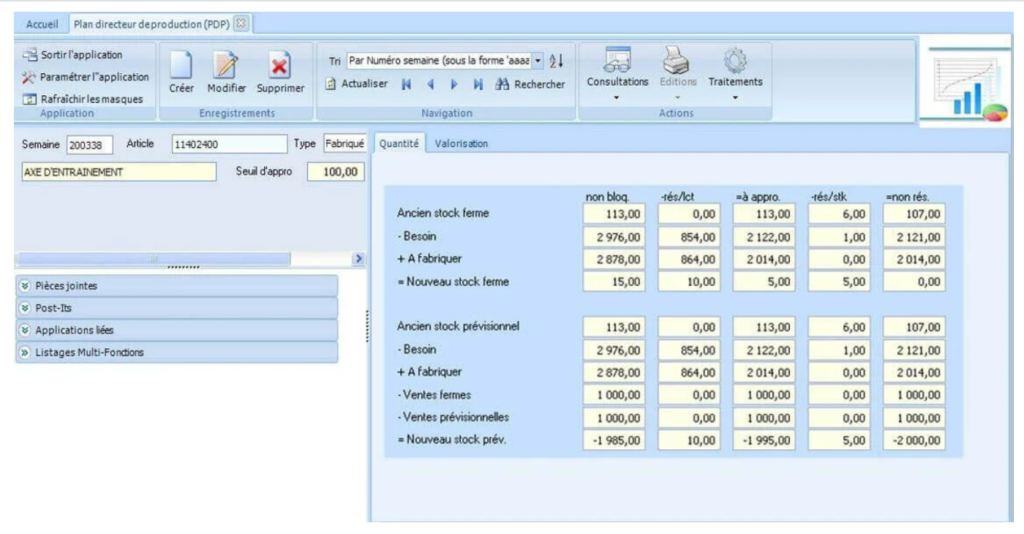Open the Tri sort criteria dropdown

538,61
